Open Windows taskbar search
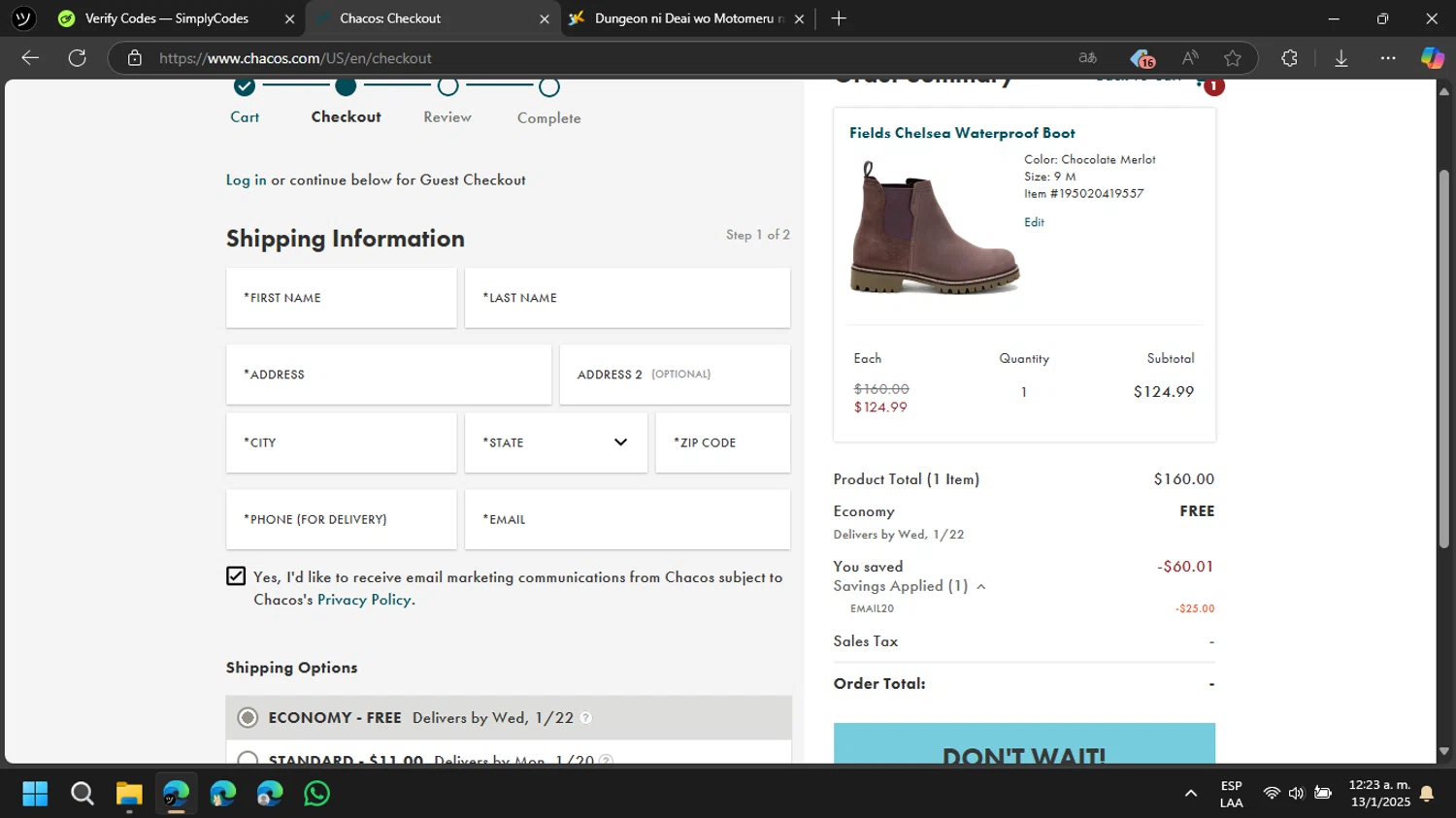This screenshot has width=1456, height=818. [x=83, y=794]
